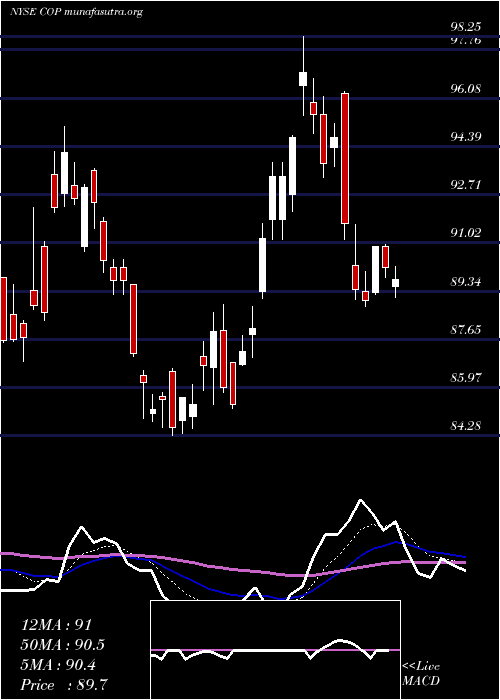The height and width of the screenshot is (700, 500).
Task: Click the '12MA : 91' indicator text
Action: [56, 625]
